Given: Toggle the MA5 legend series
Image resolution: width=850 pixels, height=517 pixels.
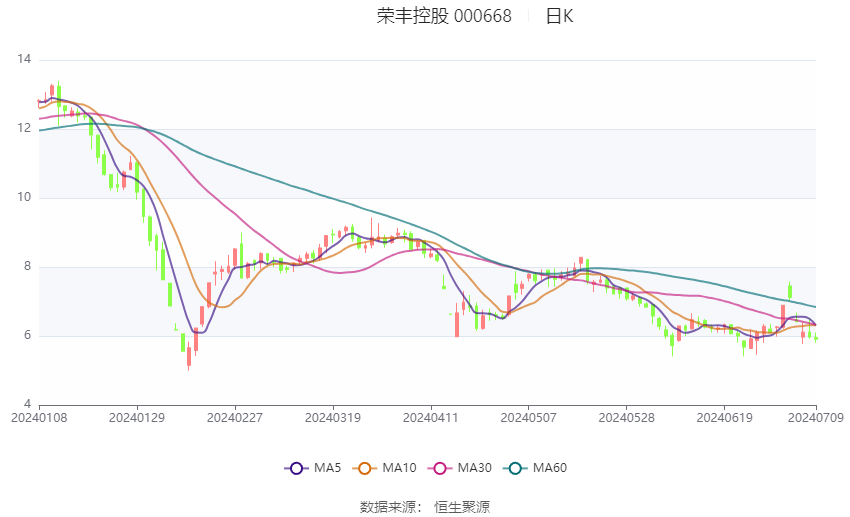Looking at the screenshot, I should point(313,468).
